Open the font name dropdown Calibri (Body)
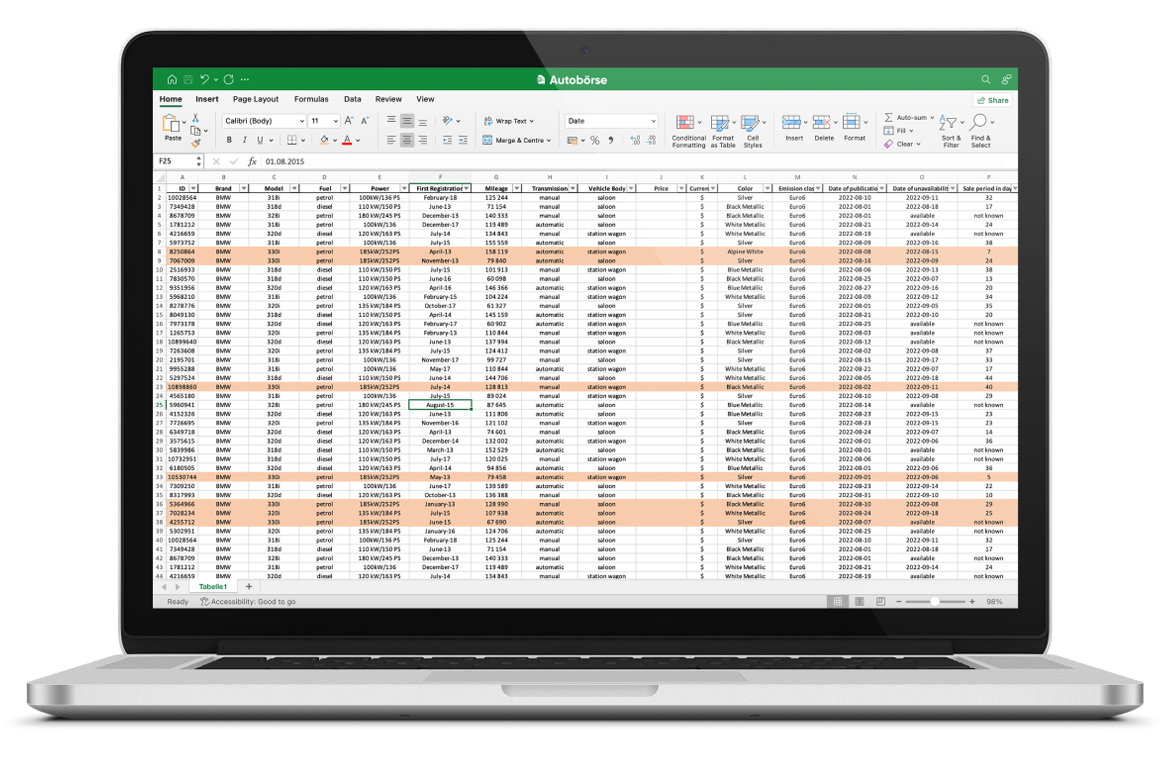This screenshot has height=760, width=1170. [x=263, y=121]
